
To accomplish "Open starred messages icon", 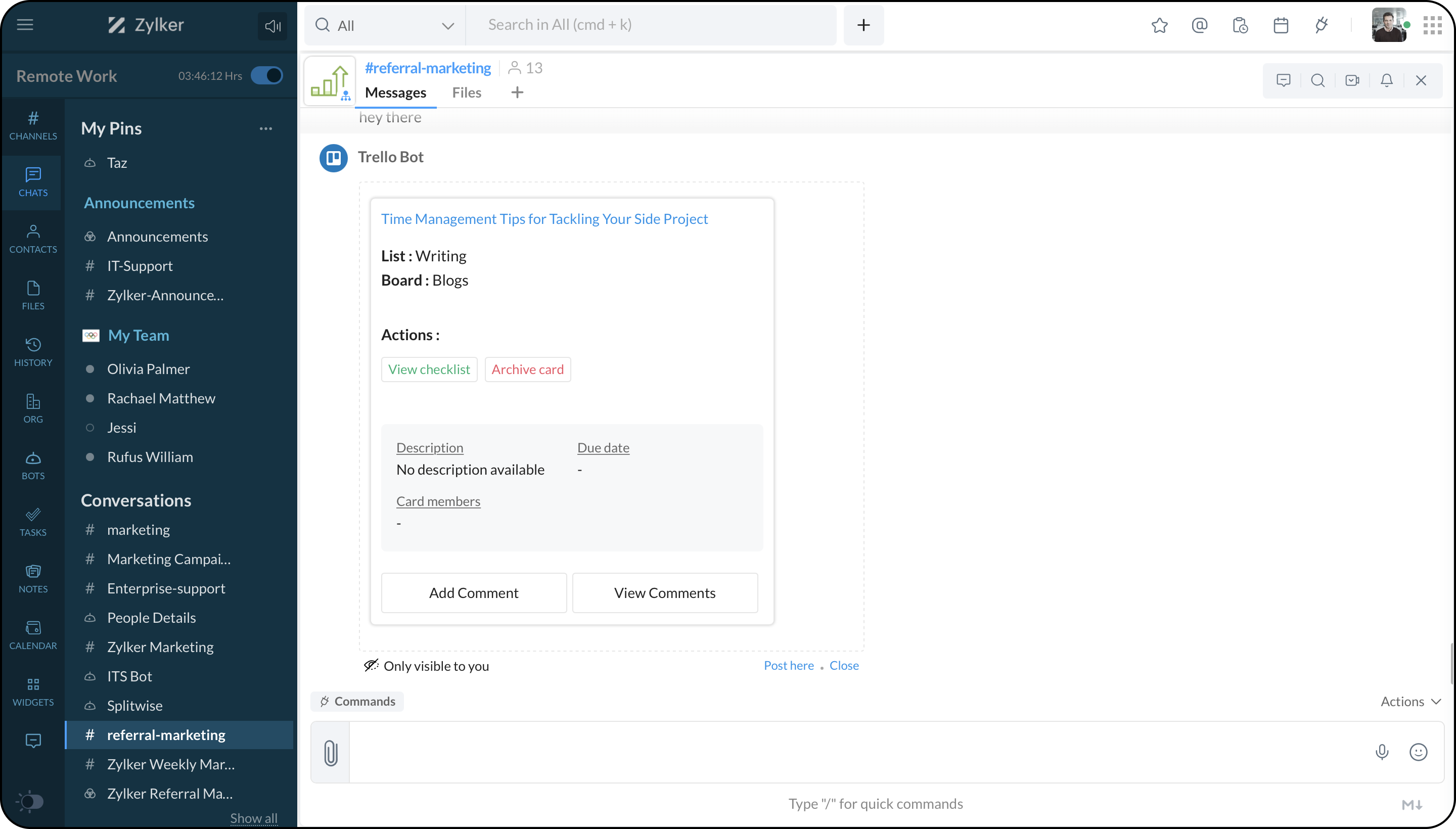I will pyautogui.click(x=1159, y=25).
